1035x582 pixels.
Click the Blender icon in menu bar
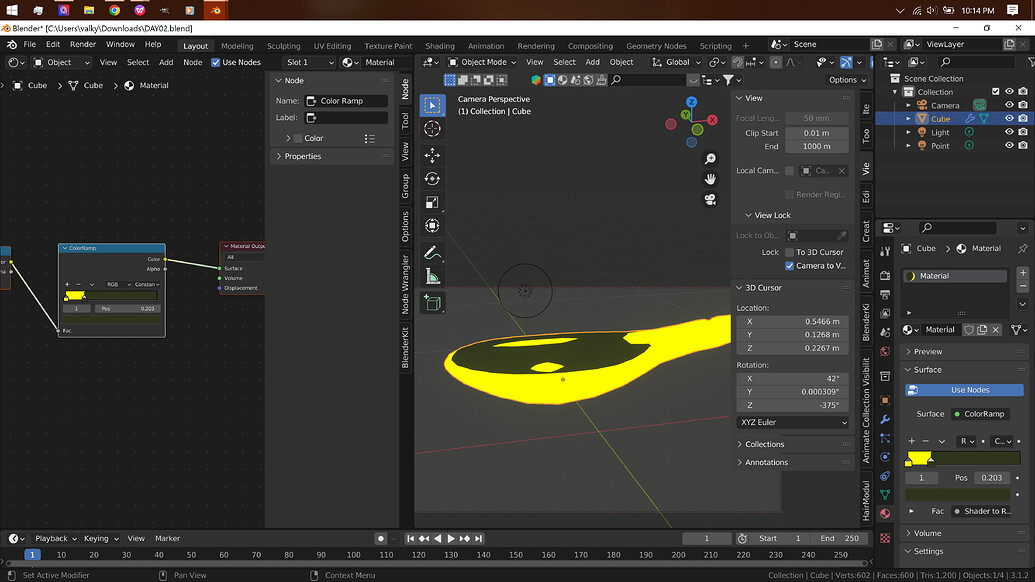point(11,44)
